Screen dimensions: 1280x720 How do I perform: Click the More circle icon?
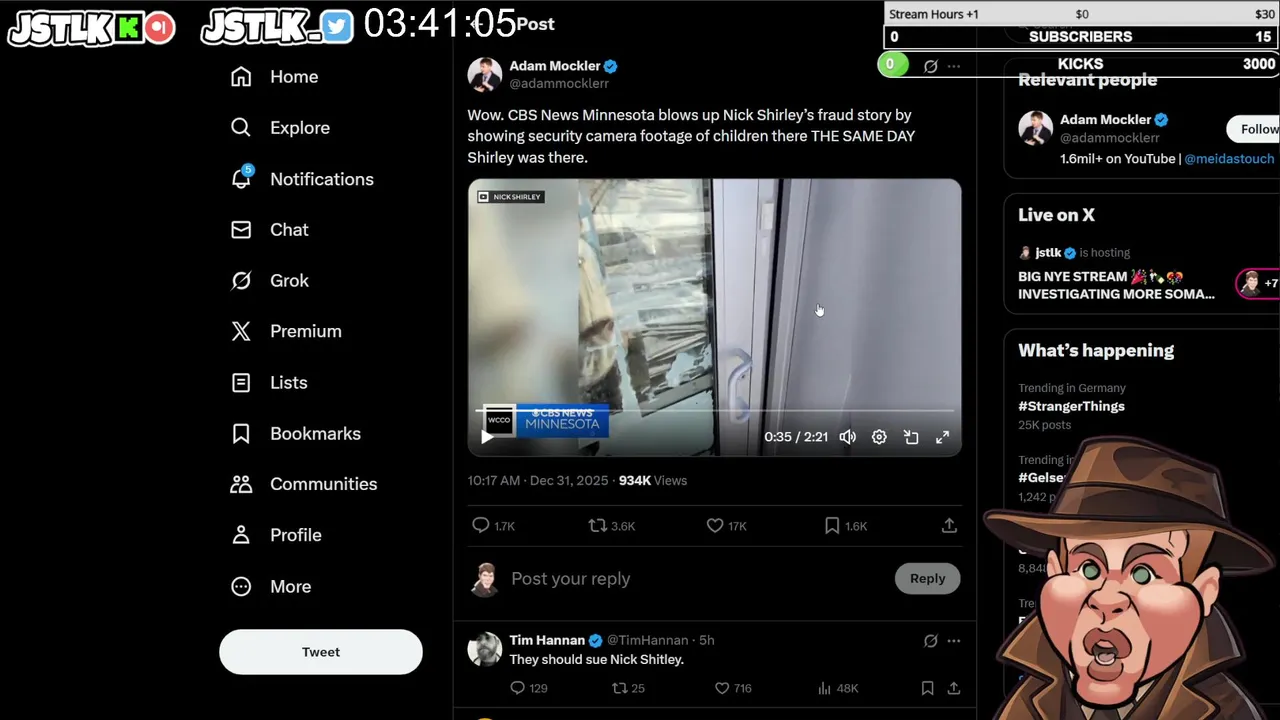pos(241,587)
